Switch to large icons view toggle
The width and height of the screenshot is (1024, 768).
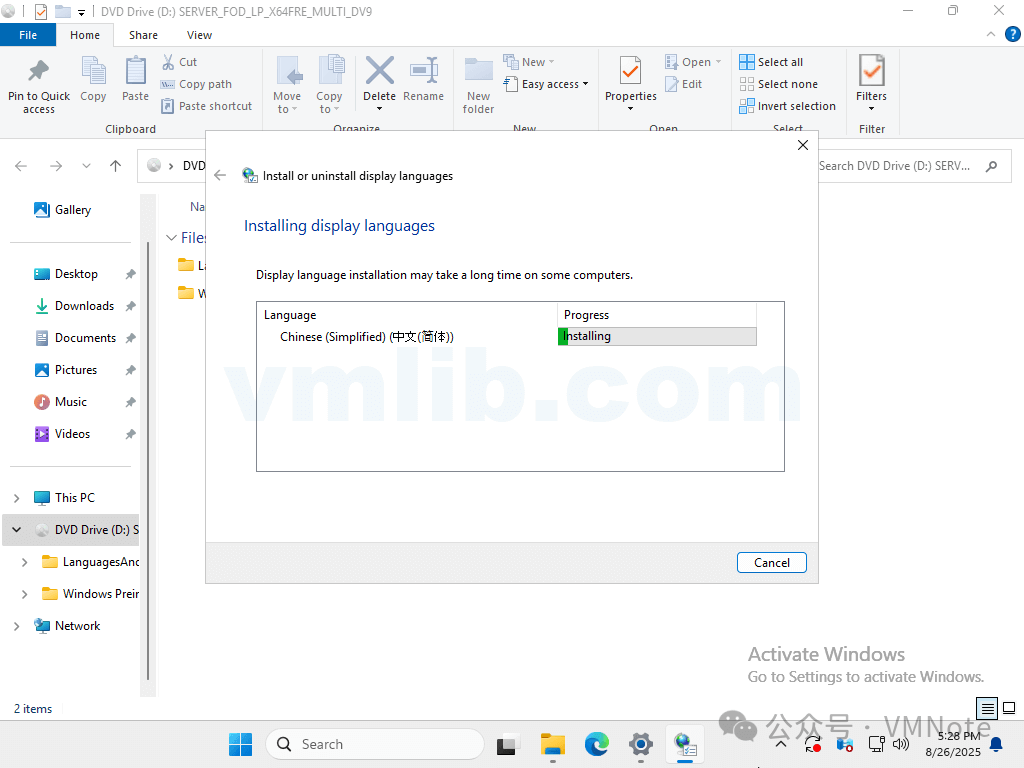1009,709
